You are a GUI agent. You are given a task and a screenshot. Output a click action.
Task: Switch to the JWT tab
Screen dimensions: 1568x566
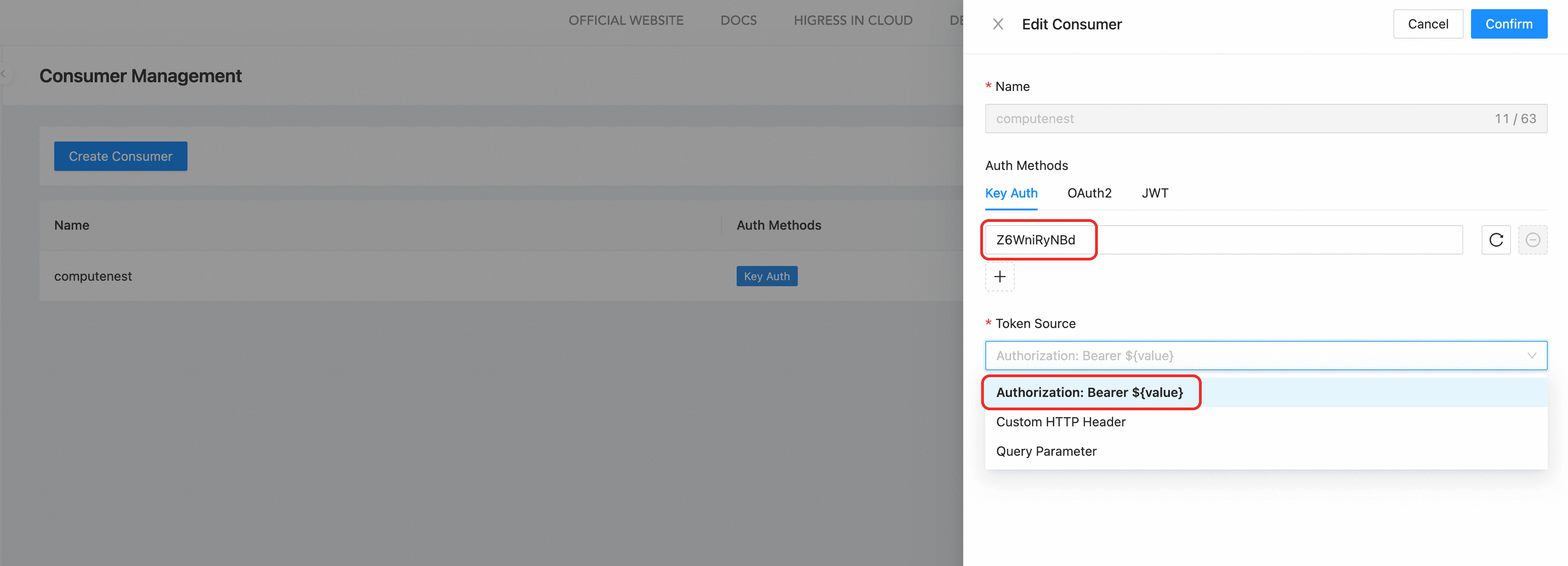[1155, 193]
